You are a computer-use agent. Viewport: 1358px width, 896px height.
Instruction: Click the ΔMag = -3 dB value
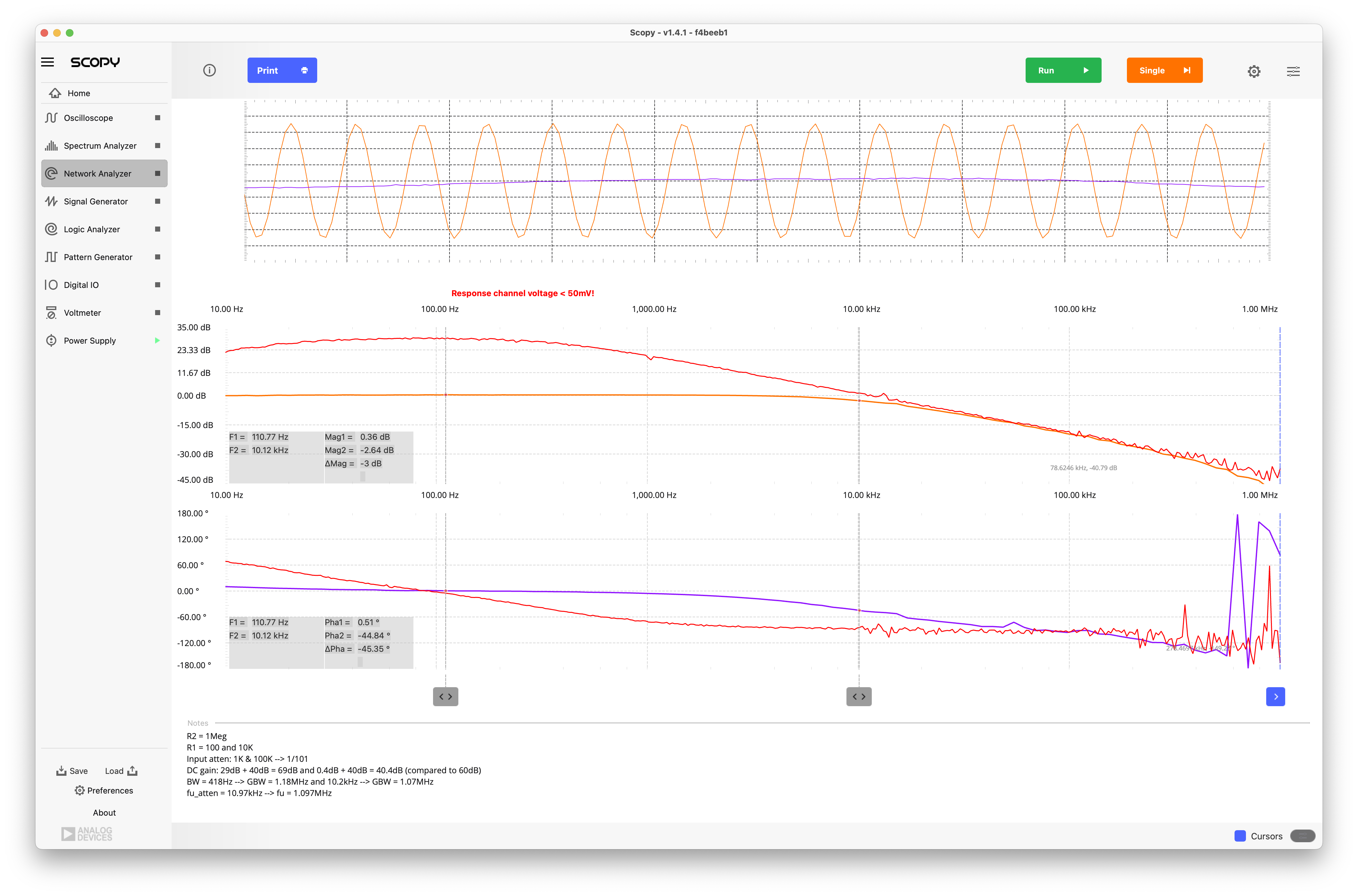[x=370, y=464]
